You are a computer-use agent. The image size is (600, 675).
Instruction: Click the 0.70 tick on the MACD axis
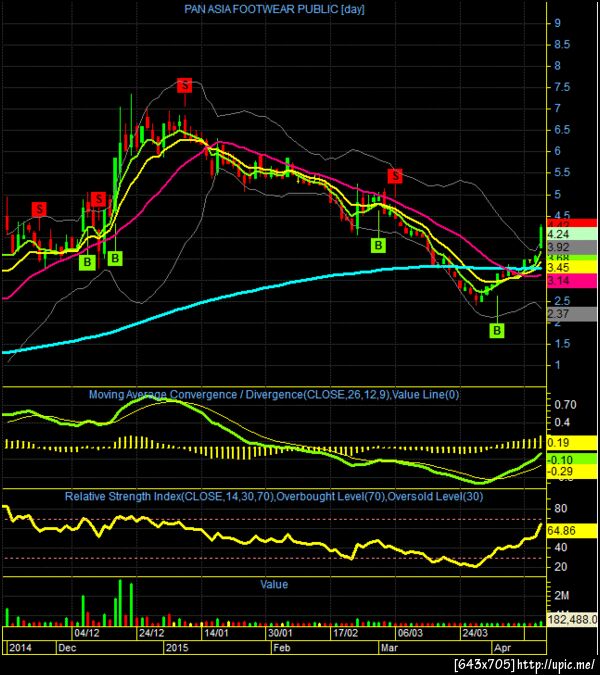tap(565, 405)
